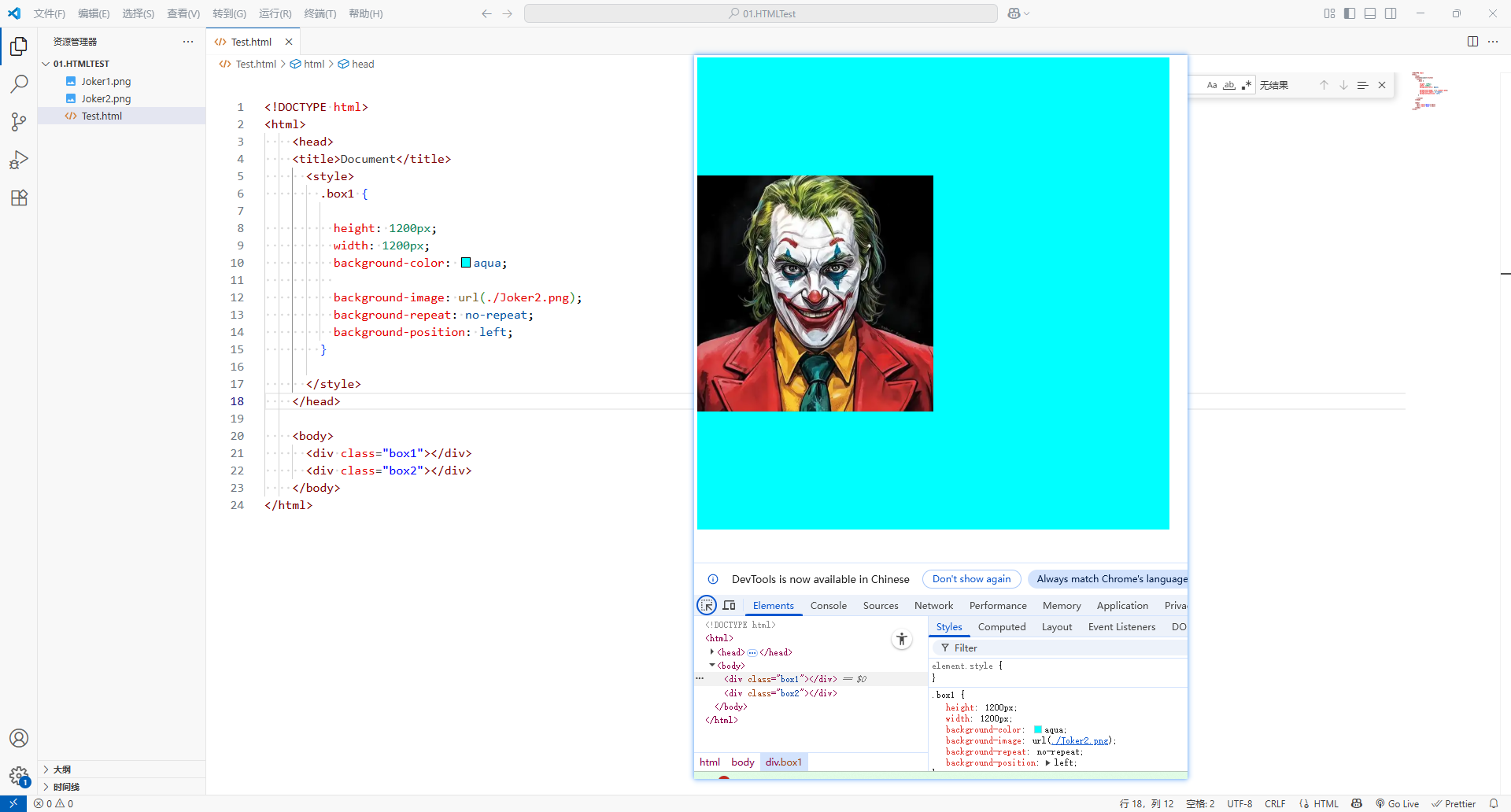Screen dimensions: 1511x812
Task: Click Always match Chrome's language button
Action: pyautogui.click(x=1108, y=579)
